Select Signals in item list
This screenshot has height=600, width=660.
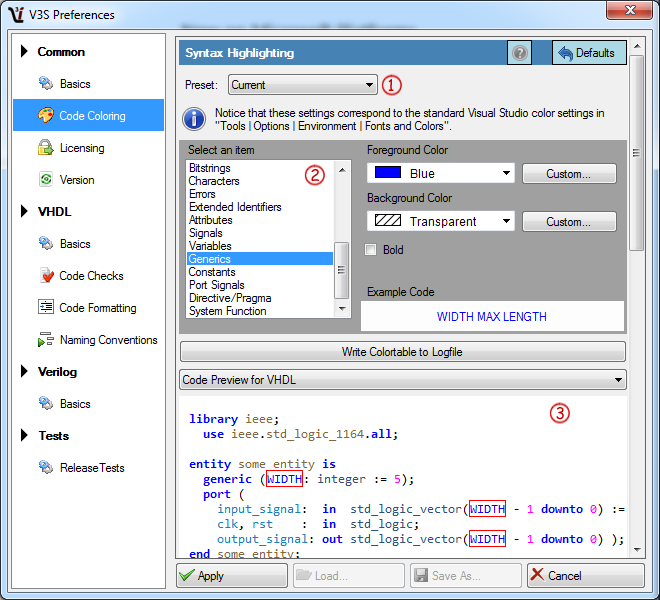(x=260, y=233)
